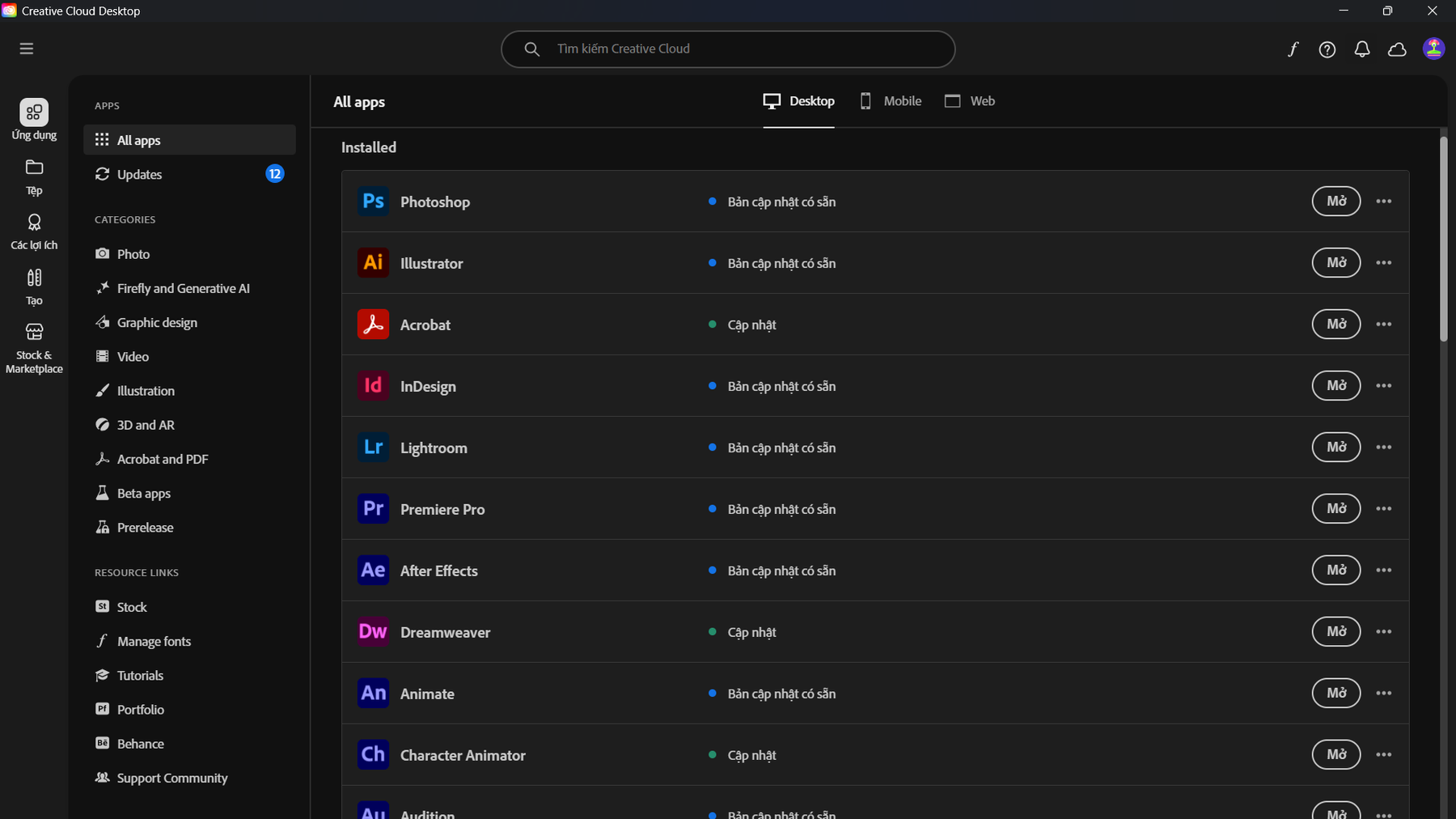1456x819 pixels.
Task: Open the user profile avatar
Action: [1433, 49]
